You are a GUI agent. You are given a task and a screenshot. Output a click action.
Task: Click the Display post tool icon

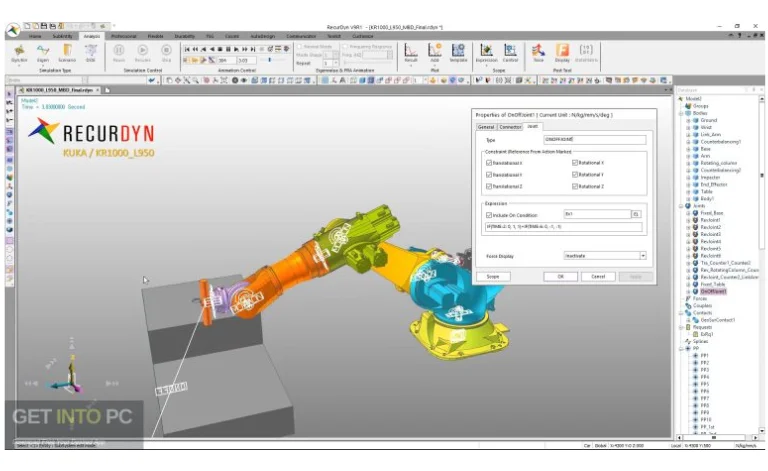coord(563,51)
